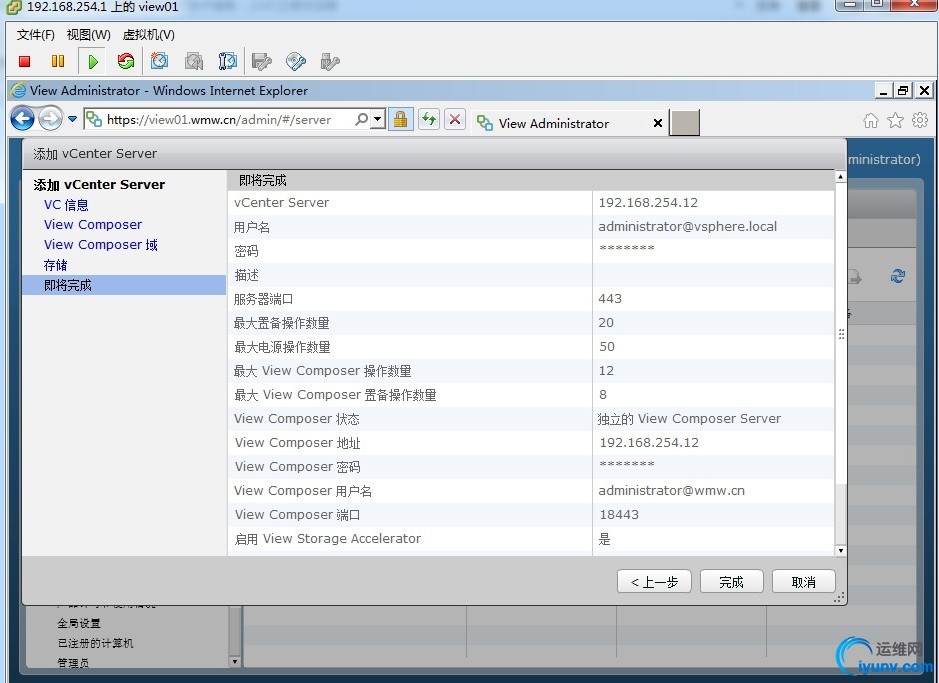Open the recent pages dropdown arrow

72,119
